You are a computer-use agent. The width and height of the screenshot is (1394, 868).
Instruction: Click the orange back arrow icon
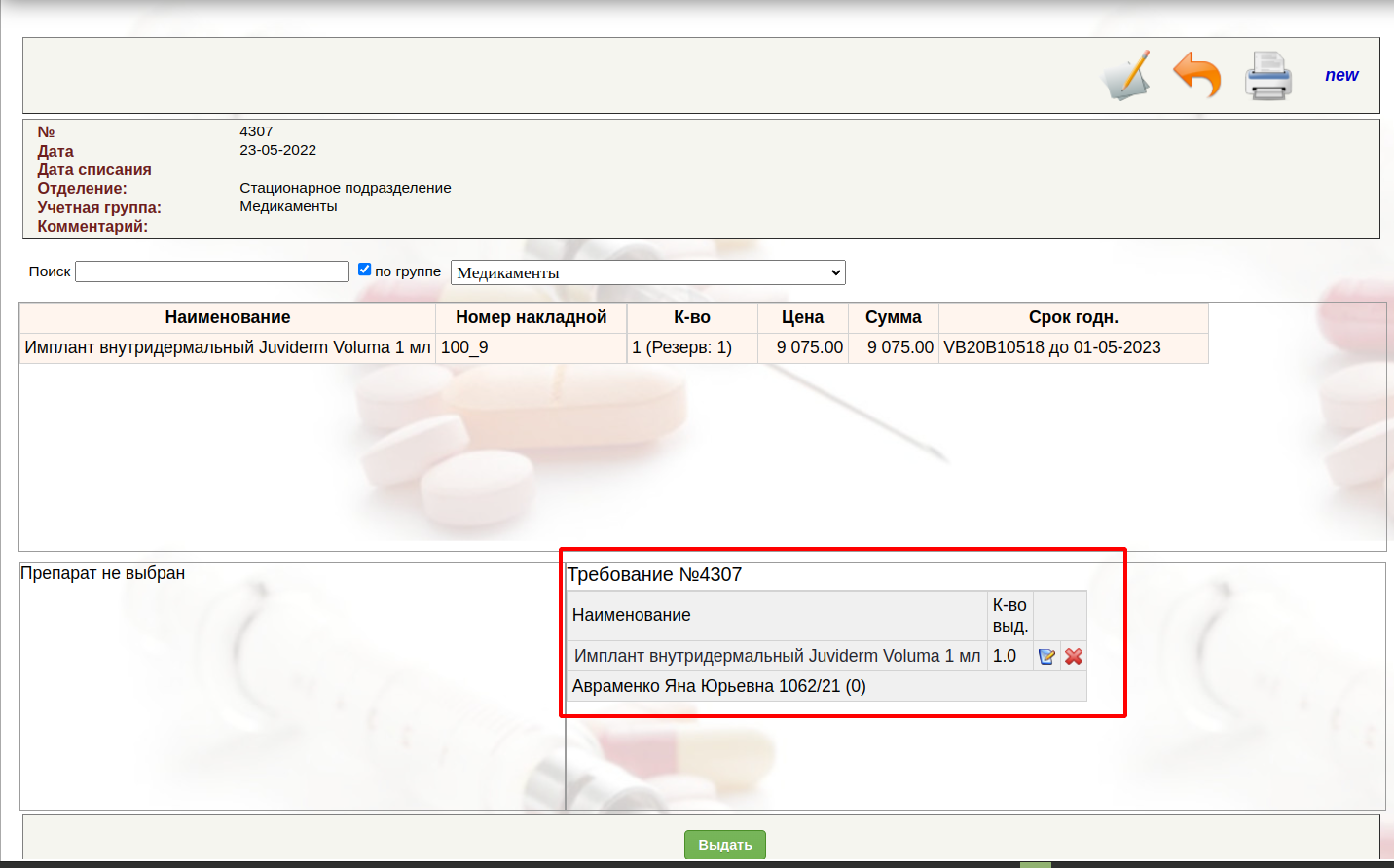[1196, 75]
